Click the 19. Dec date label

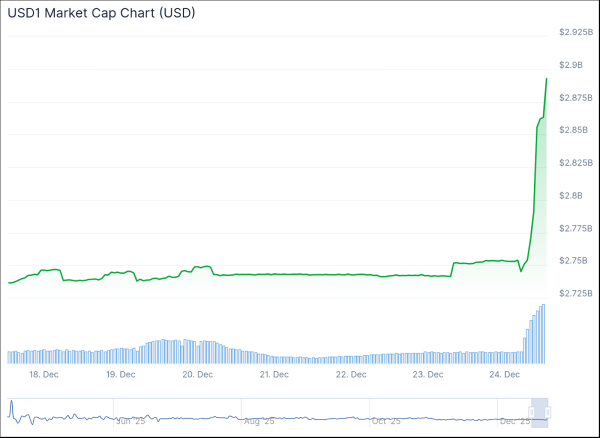(x=120, y=374)
